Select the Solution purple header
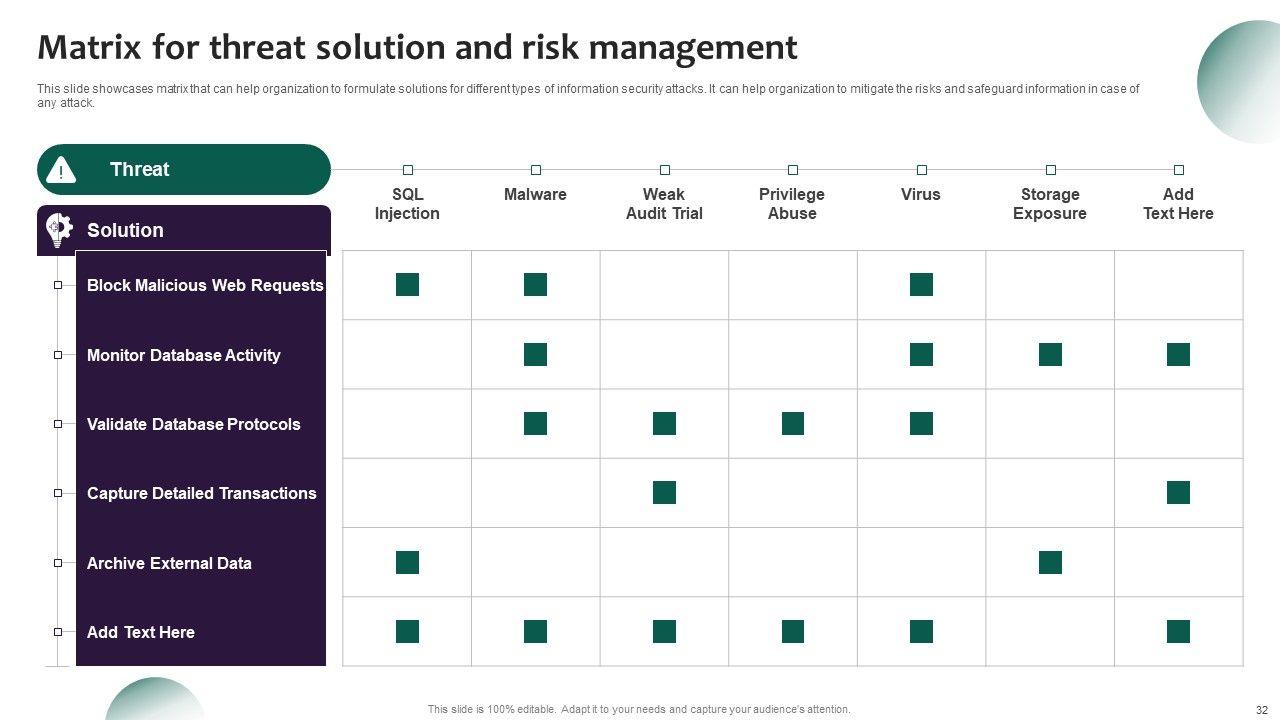Image resolution: width=1280 pixels, height=720 pixels. [x=184, y=230]
